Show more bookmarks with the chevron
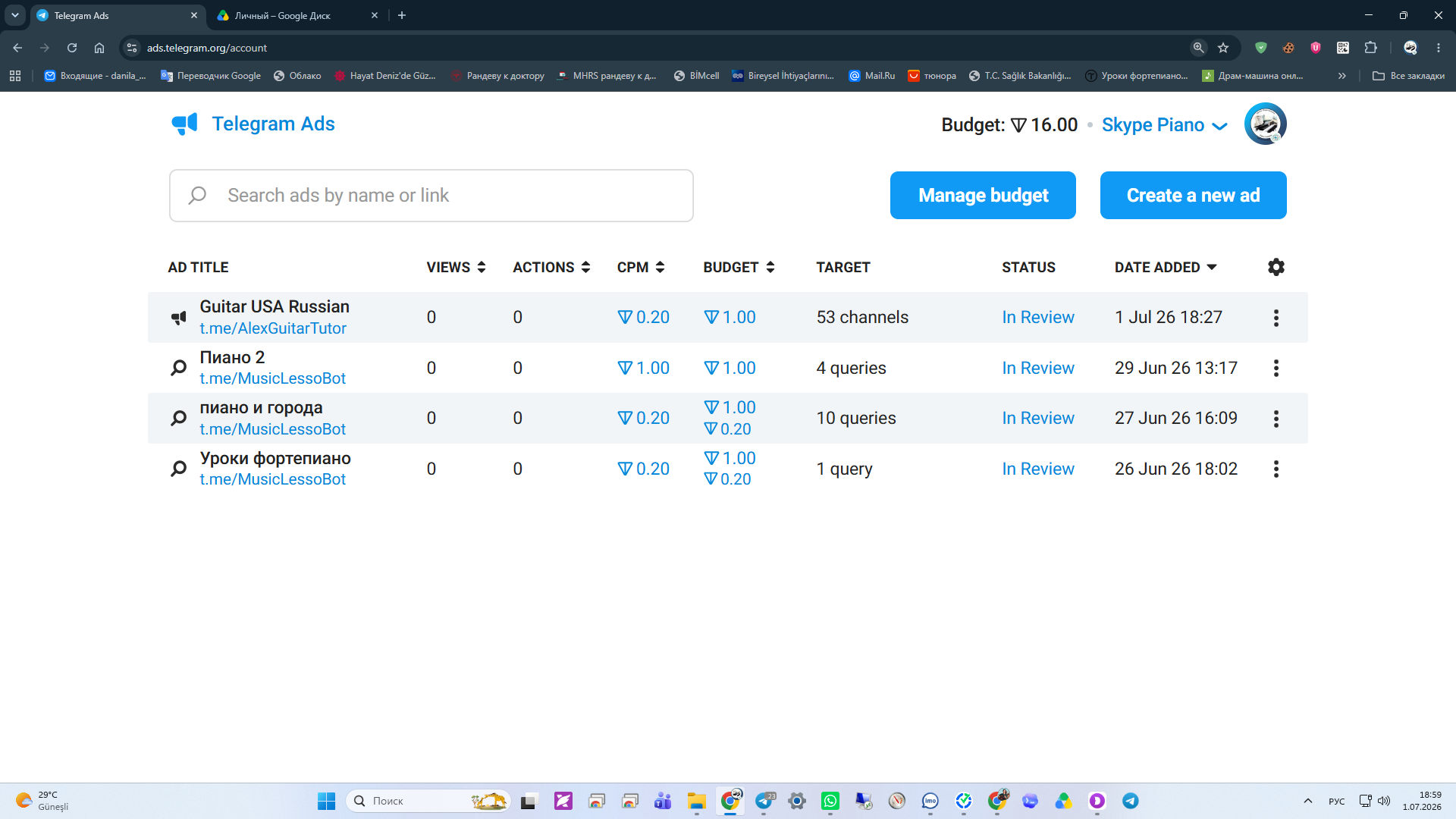1456x819 pixels. click(1342, 76)
